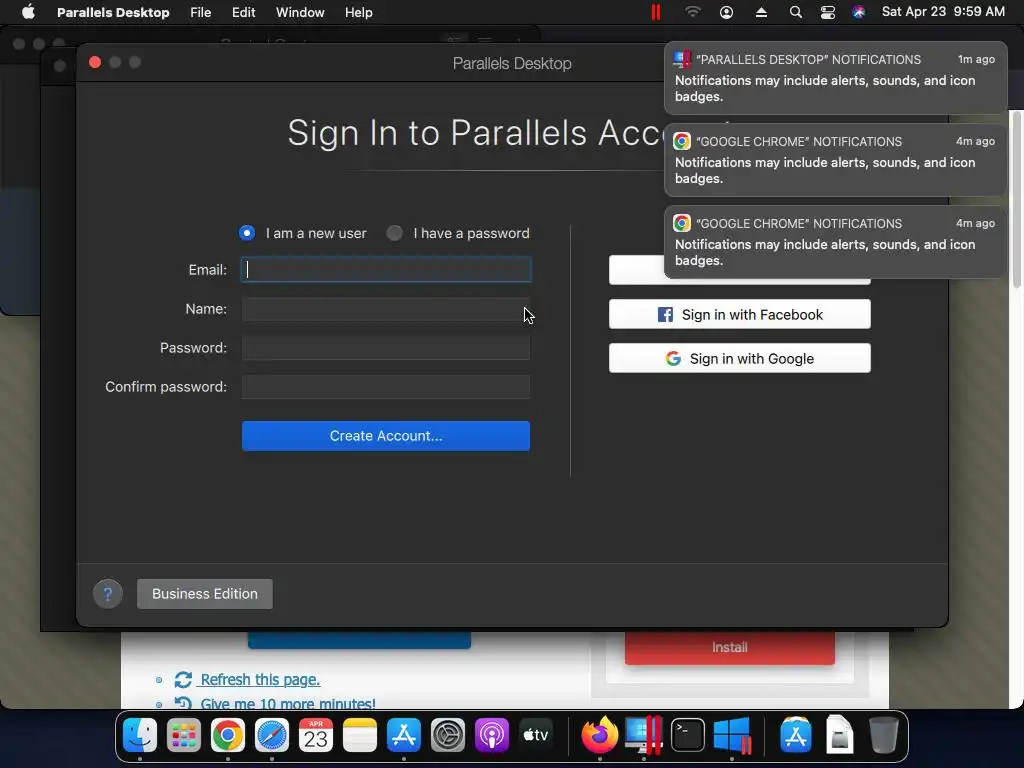Open the date and time display
The height and width of the screenshot is (768, 1024).
click(x=943, y=12)
